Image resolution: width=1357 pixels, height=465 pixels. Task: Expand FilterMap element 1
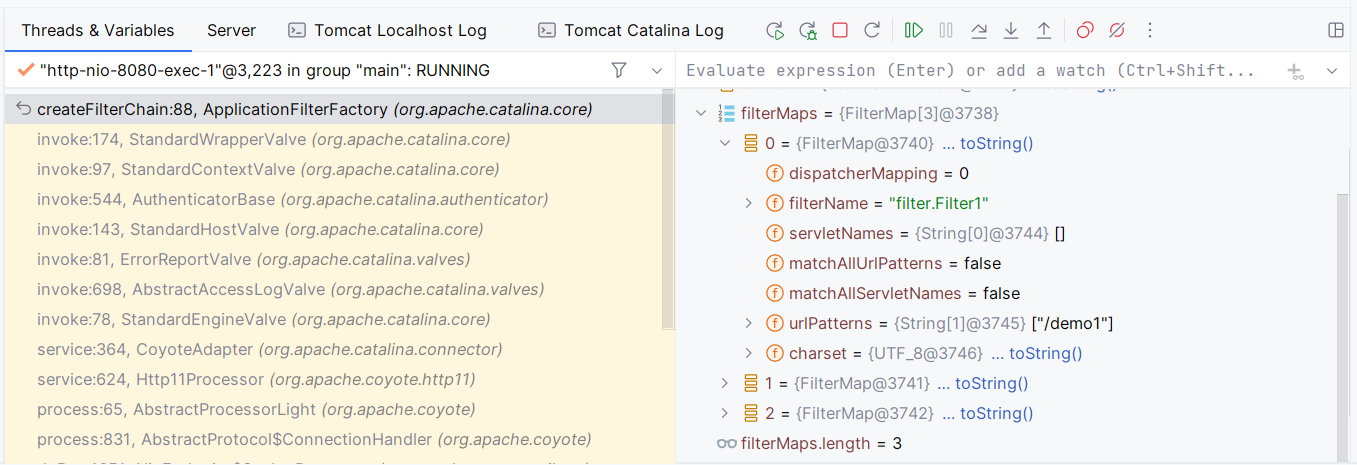click(x=726, y=384)
